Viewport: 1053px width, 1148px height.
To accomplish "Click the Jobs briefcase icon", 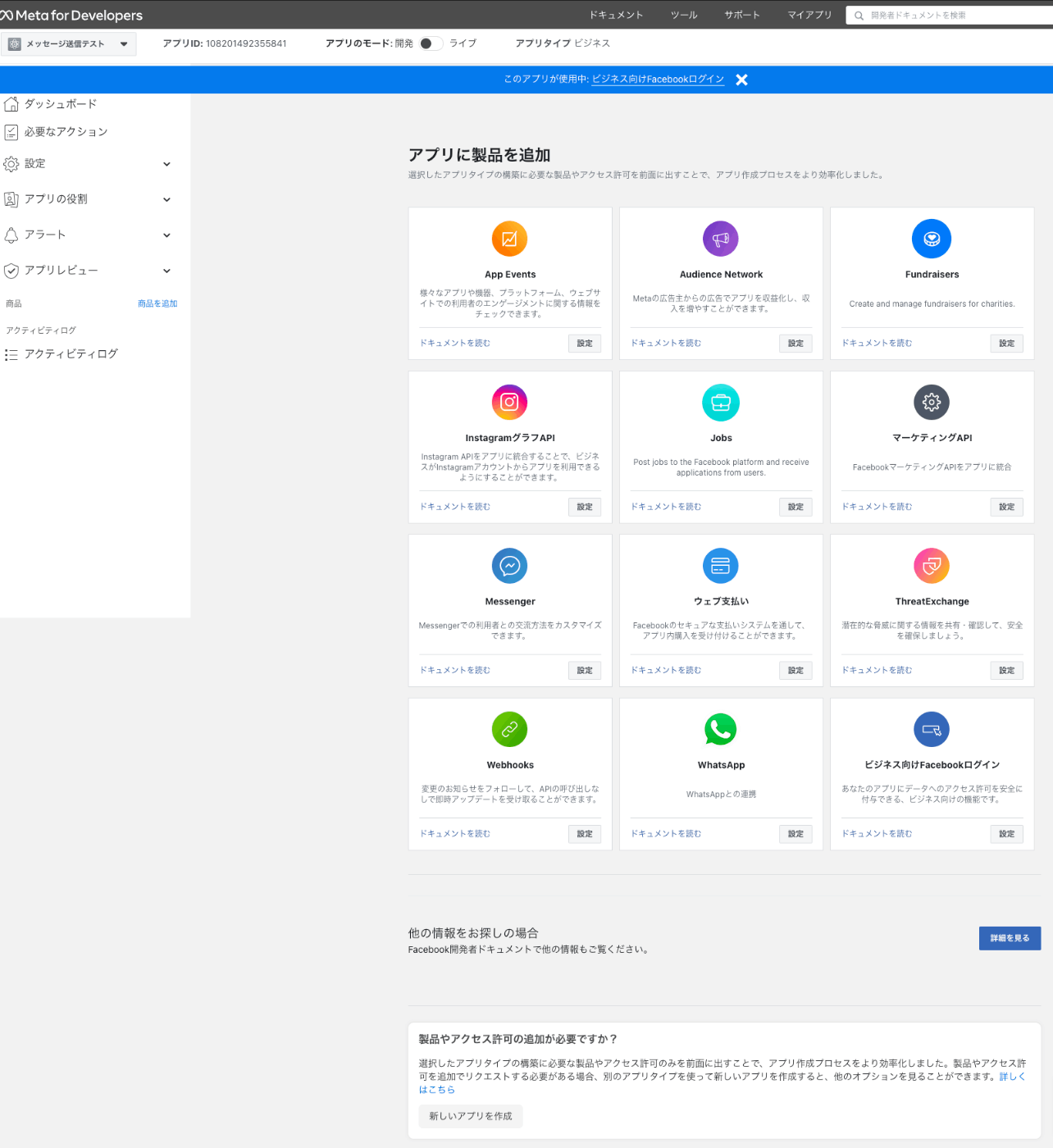I will click(x=721, y=402).
